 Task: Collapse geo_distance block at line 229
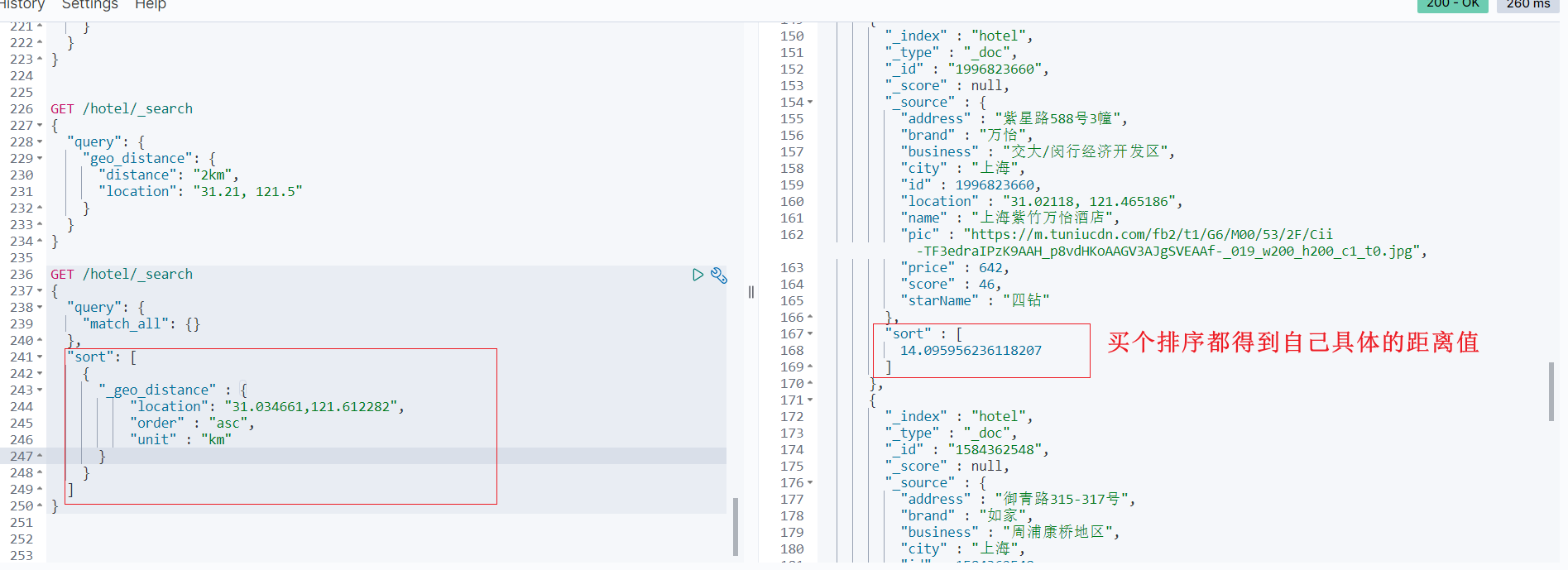click(39, 158)
